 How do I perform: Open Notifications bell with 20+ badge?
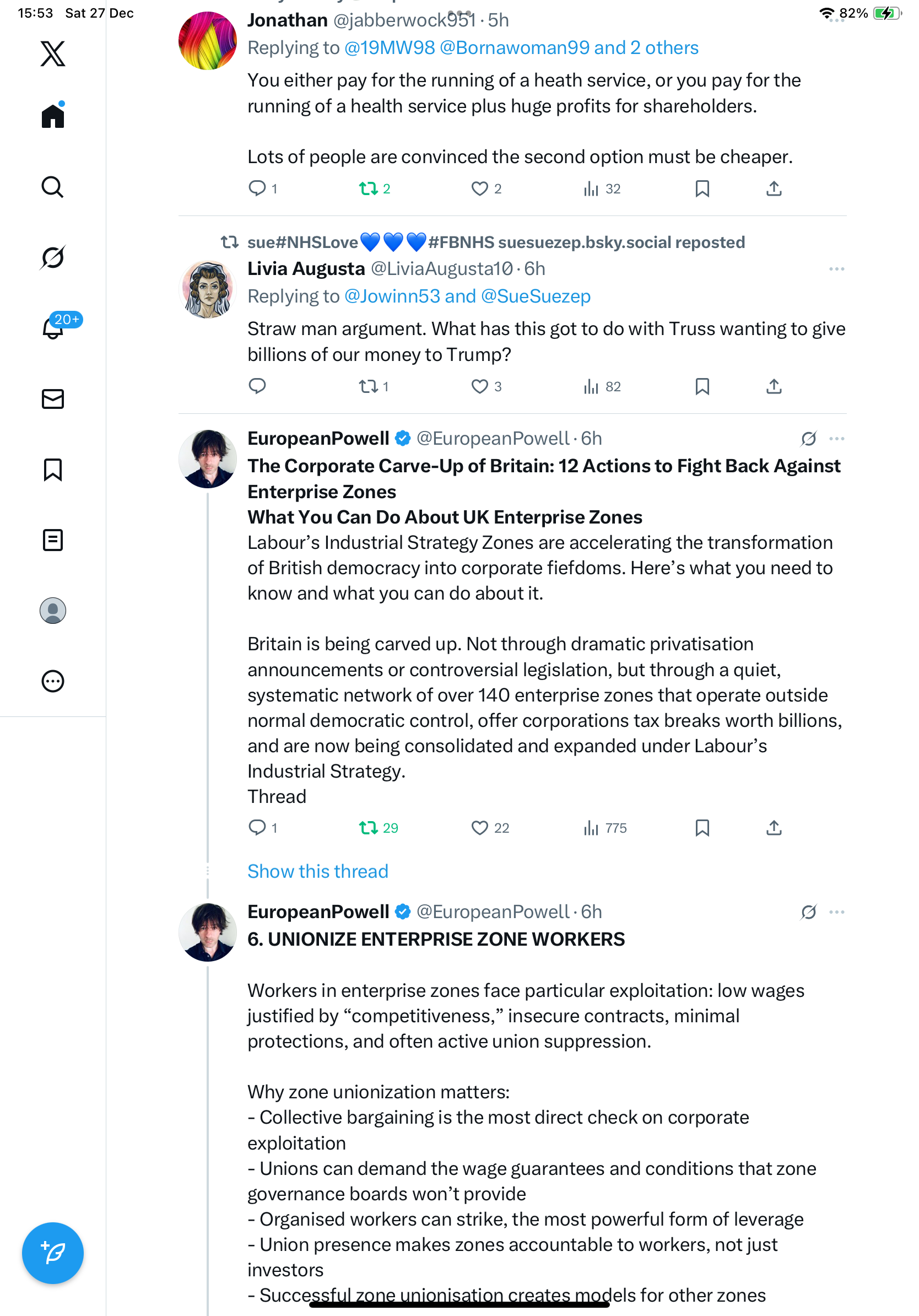tap(53, 328)
